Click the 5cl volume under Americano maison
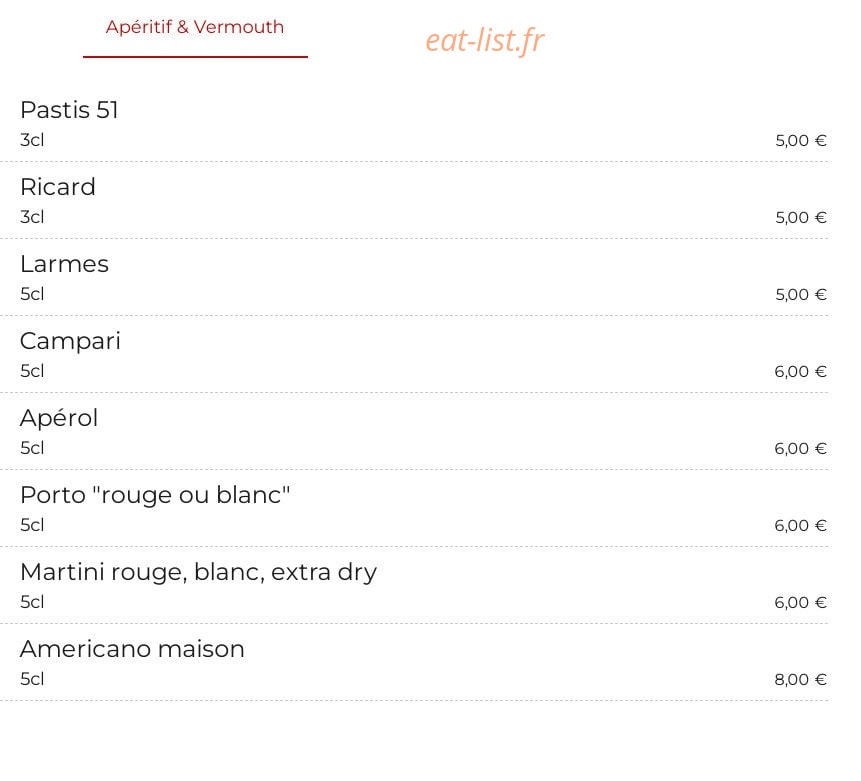The height and width of the screenshot is (781, 861). pos(32,679)
